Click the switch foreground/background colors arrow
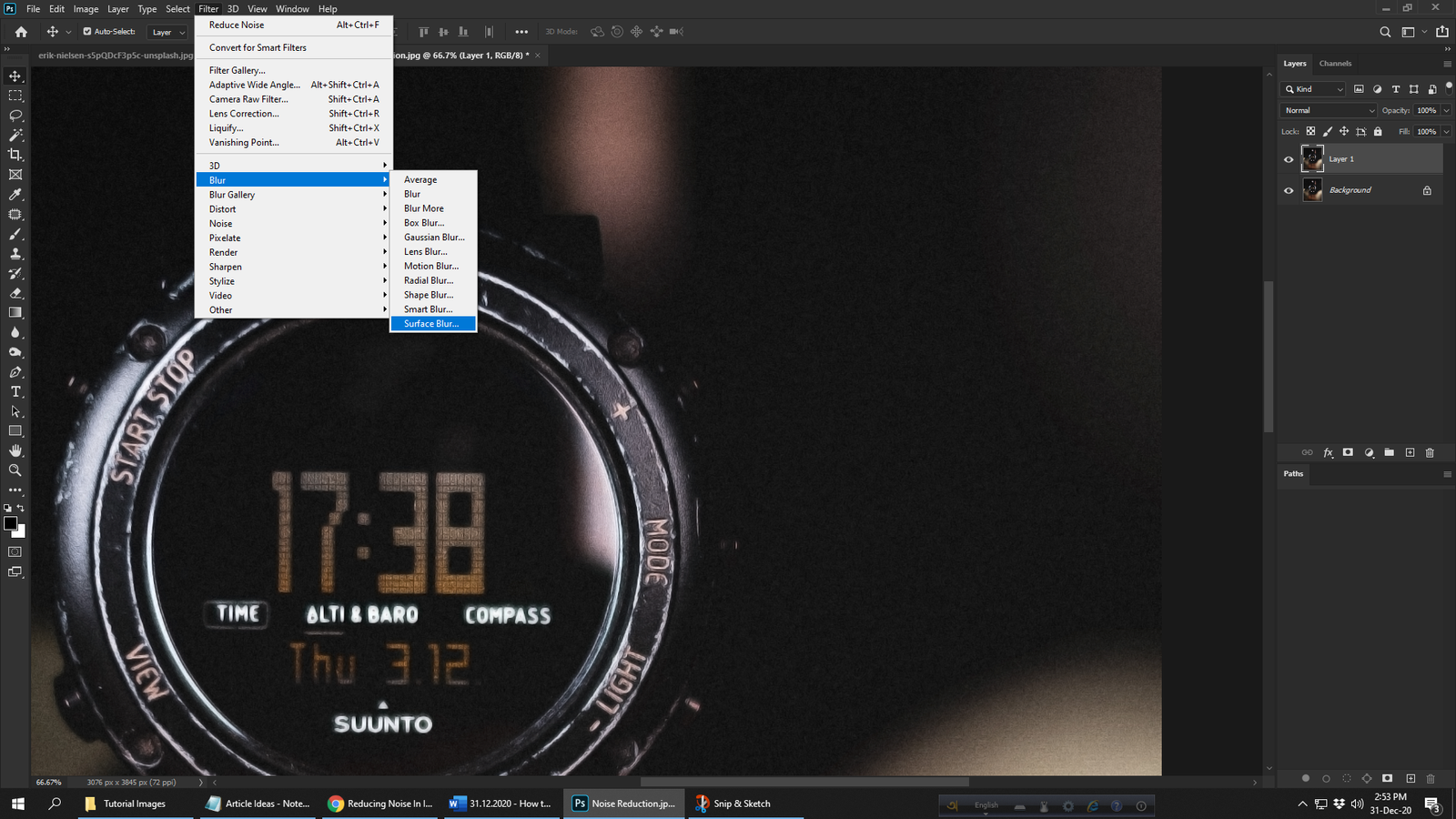This screenshot has height=819, width=1456. 21,508
